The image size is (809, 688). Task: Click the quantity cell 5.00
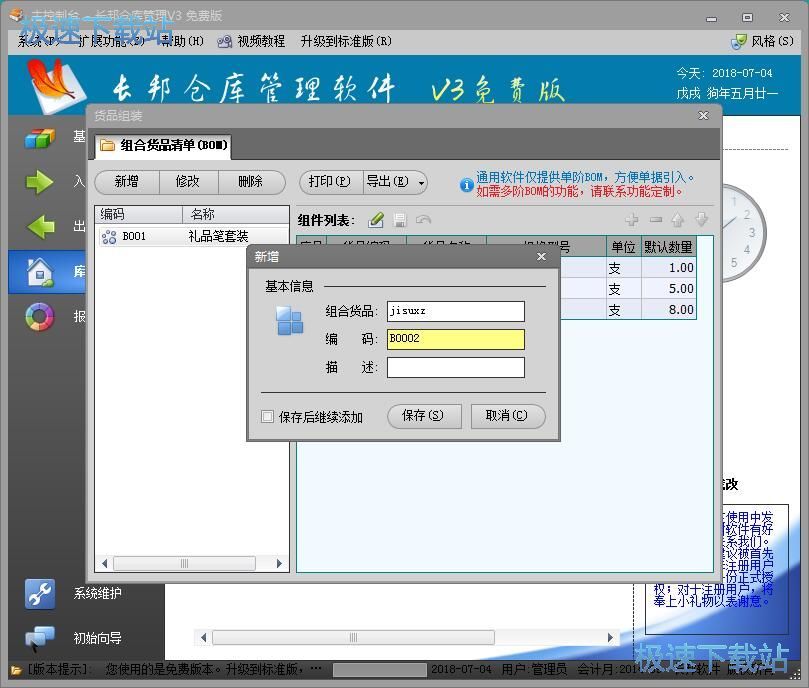668,289
